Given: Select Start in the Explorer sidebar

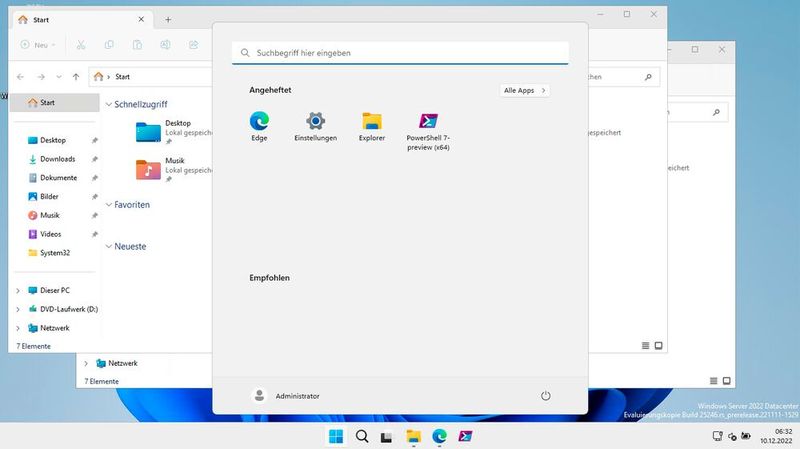Looking at the screenshot, I should point(55,103).
